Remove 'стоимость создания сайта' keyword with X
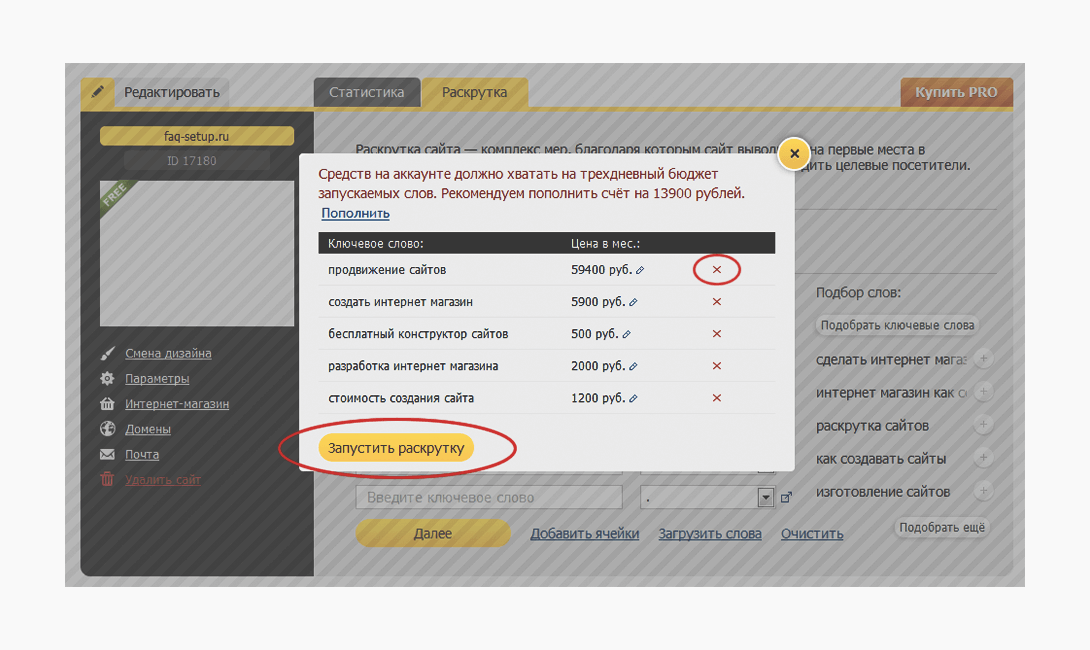The image size is (1090, 650). click(x=717, y=398)
